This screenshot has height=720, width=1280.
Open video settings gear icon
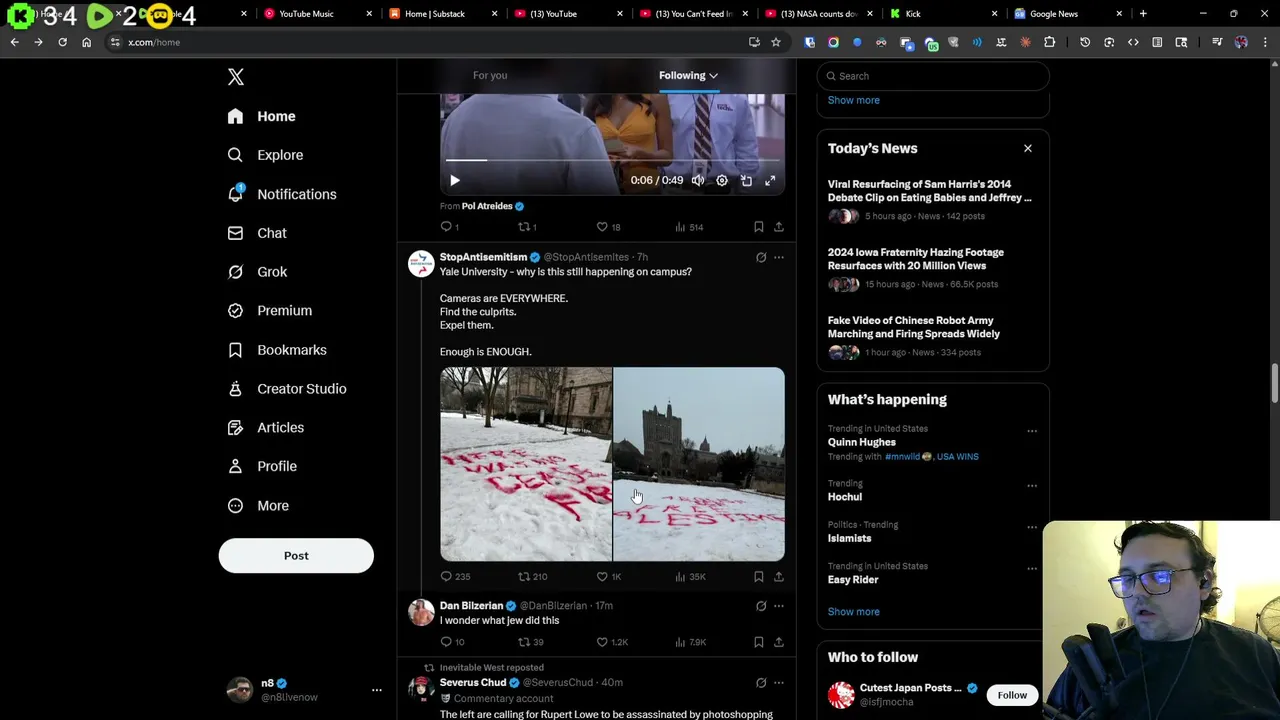tap(722, 181)
